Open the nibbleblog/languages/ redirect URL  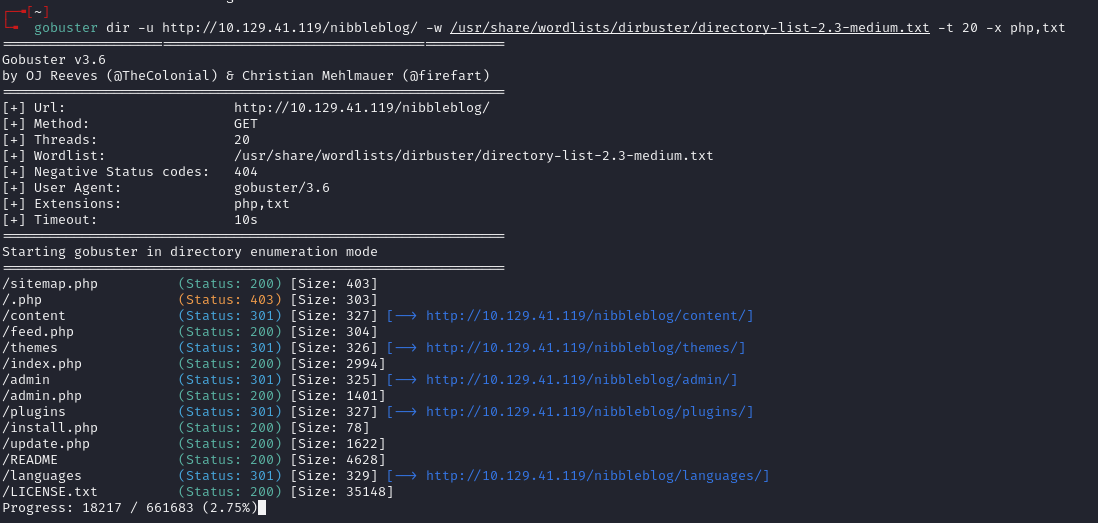click(x=597, y=476)
